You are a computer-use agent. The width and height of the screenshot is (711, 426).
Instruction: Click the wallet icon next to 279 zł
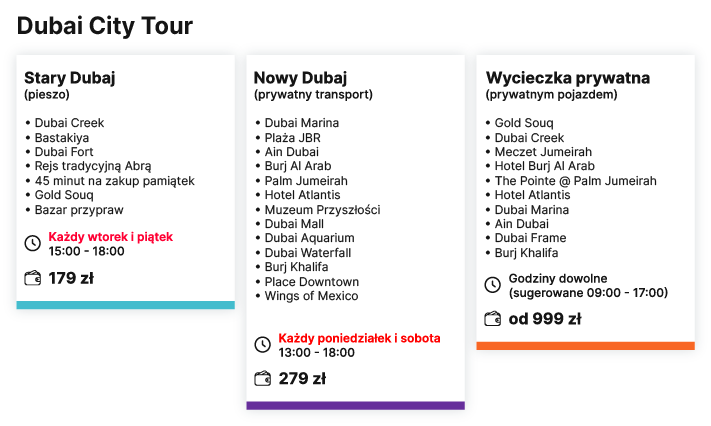(263, 378)
